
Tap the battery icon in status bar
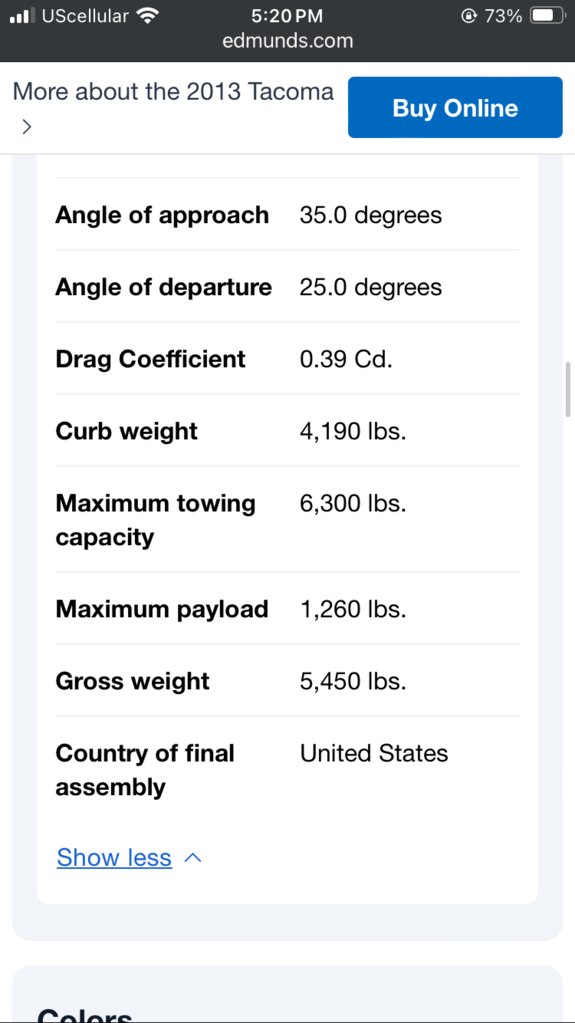tap(548, 16)
